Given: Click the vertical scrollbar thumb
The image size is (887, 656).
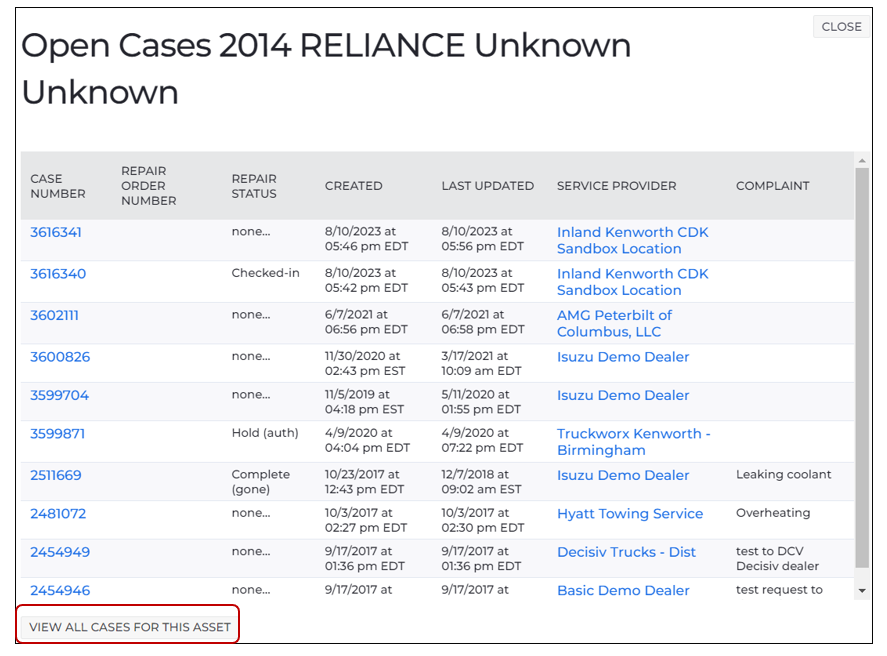Looking at the screenshot, I should (862, 368).
